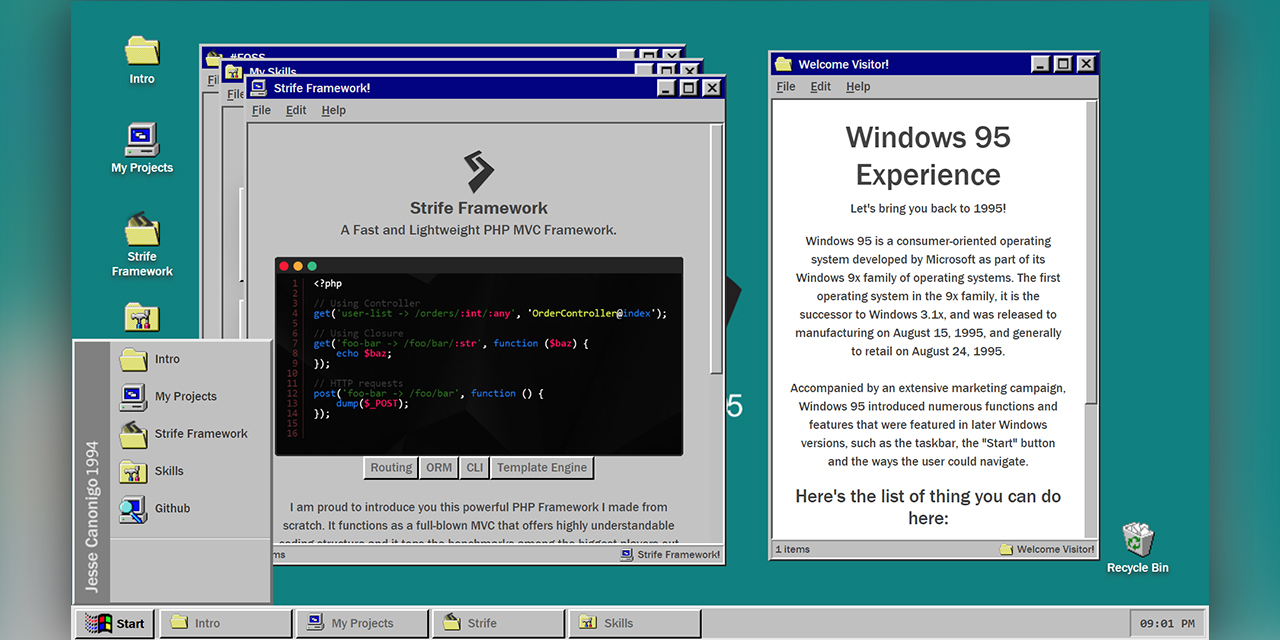Switch to Skills via the taskbar
The image size is (1280, 640).
[x=634, y=622]
